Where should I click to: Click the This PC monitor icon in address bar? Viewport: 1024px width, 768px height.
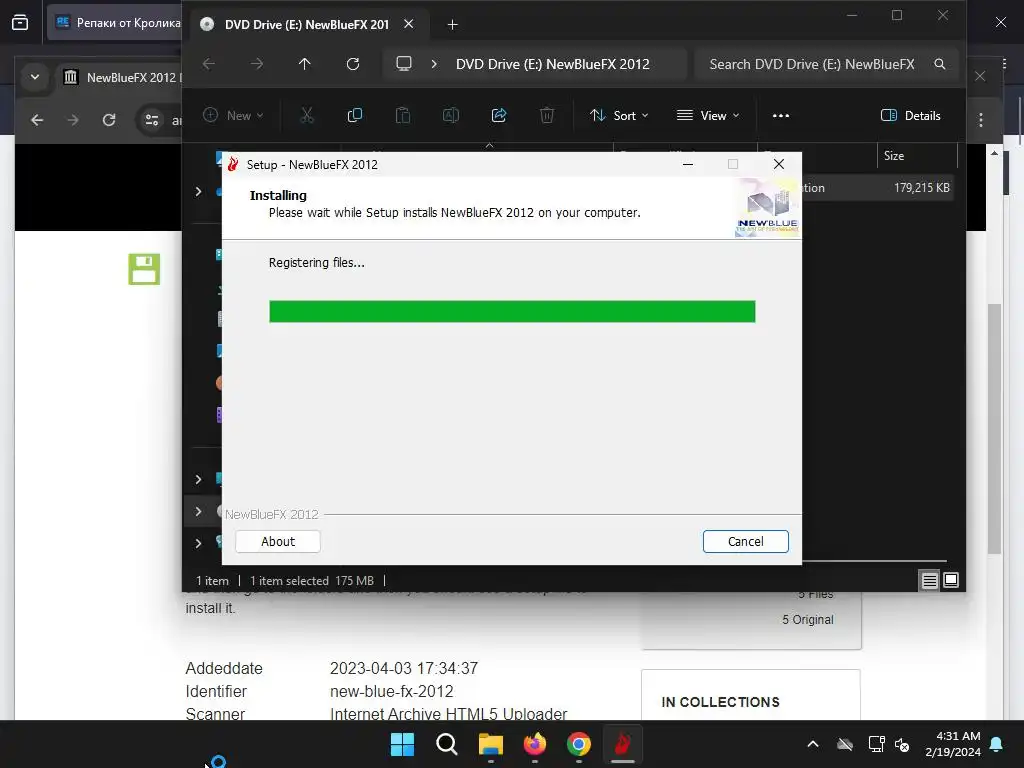click(404, 64)
